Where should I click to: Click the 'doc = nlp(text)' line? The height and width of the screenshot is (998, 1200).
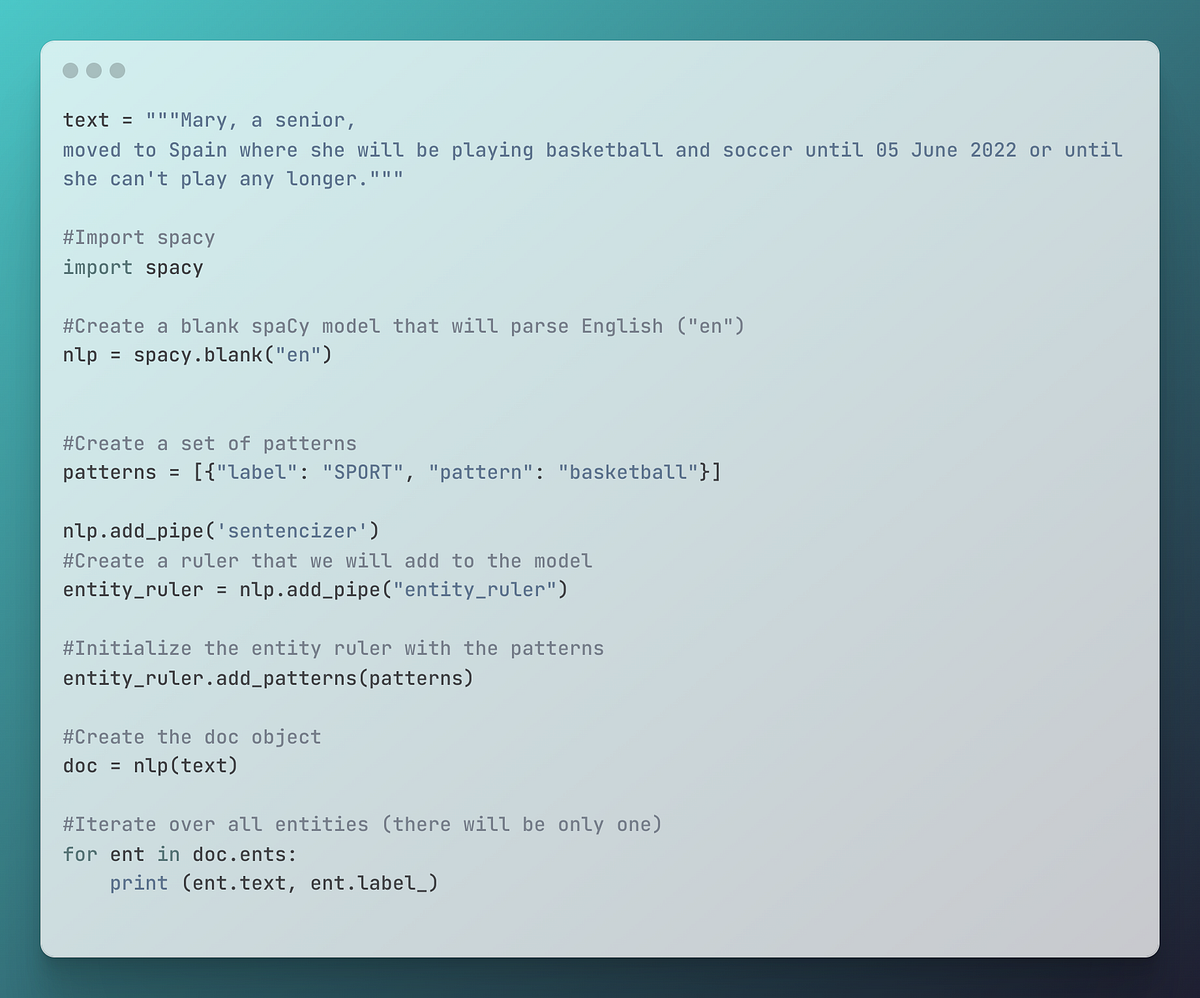(151, 766)
